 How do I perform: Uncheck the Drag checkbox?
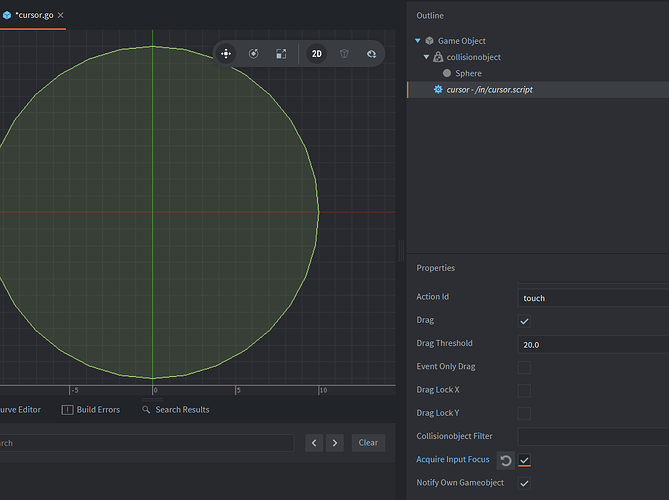click(x=524, y=321)
